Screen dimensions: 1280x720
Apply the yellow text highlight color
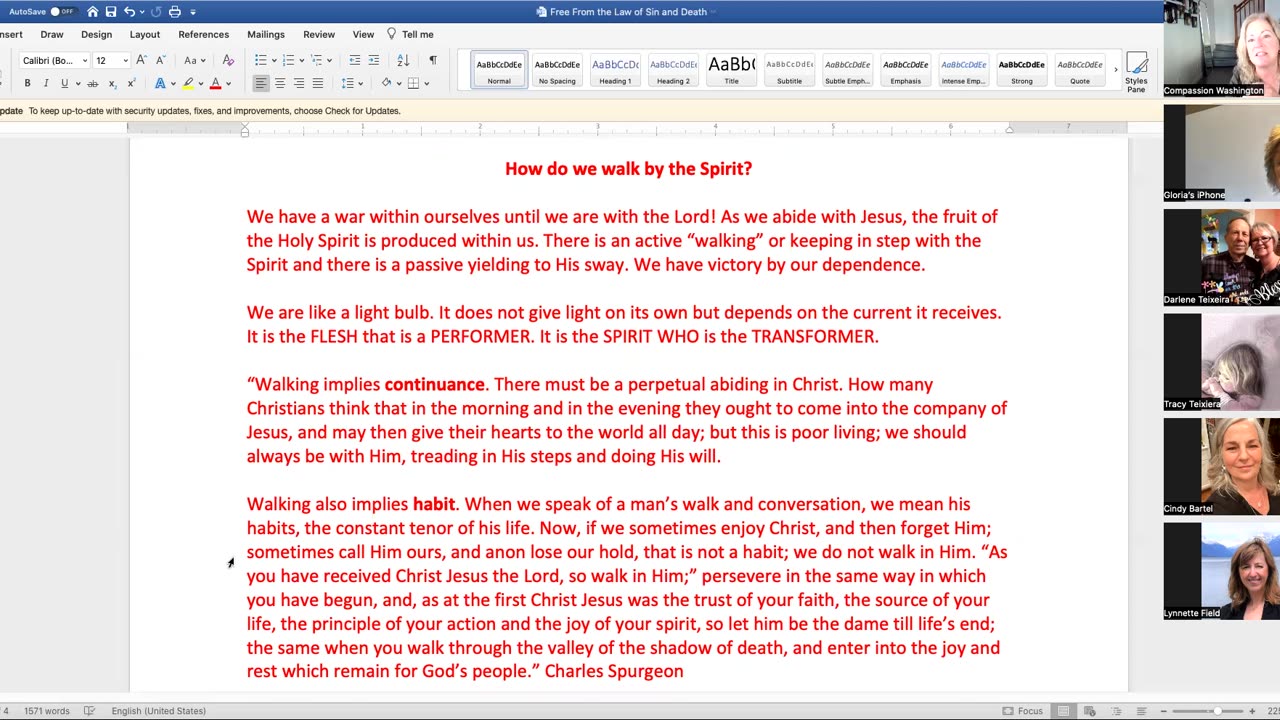pos(187,83)
